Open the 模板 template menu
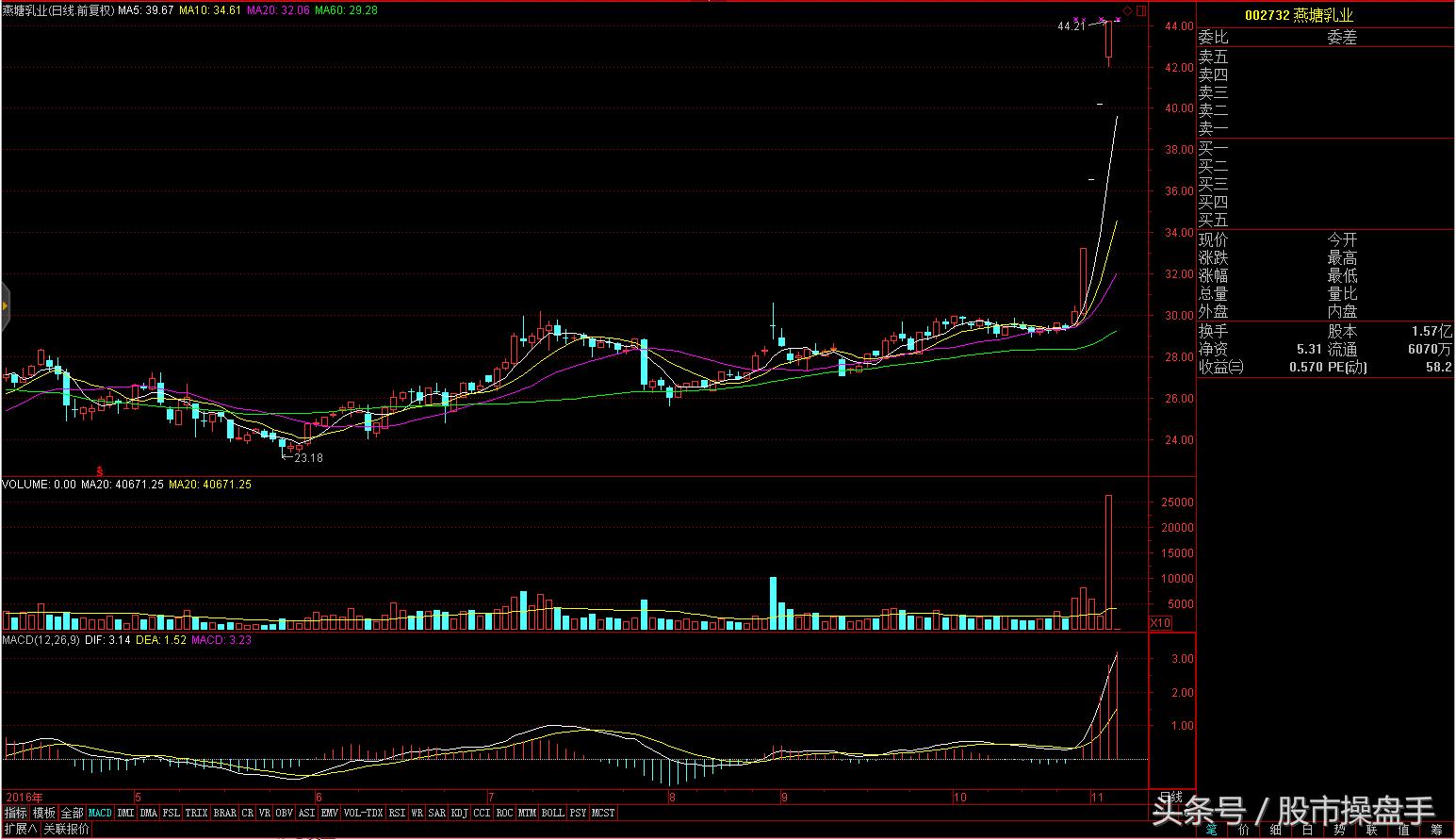This screenshot has height=840, width=1456. coord(44,813)
